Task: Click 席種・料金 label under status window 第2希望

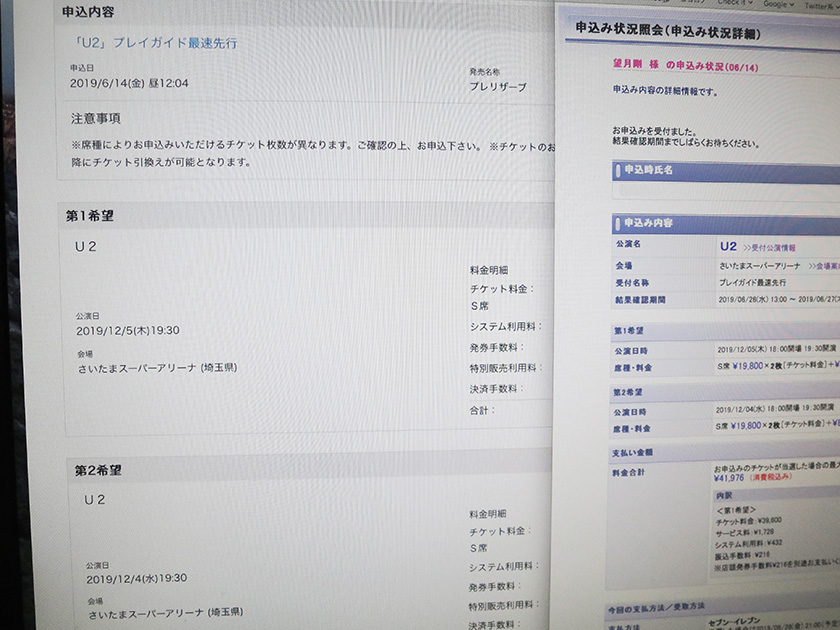Action: 631,429
